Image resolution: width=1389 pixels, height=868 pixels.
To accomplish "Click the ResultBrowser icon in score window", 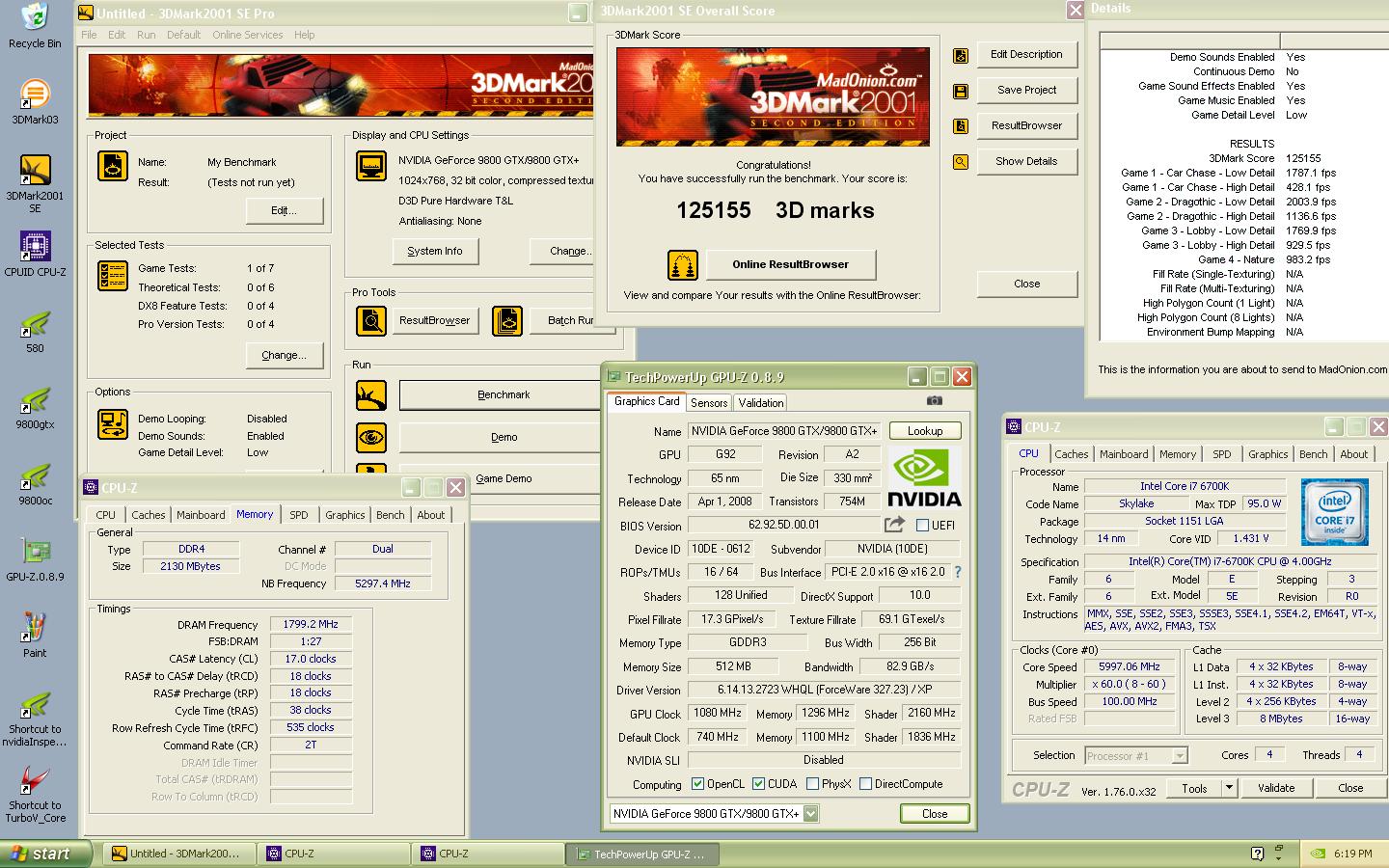I will [961, 126].
